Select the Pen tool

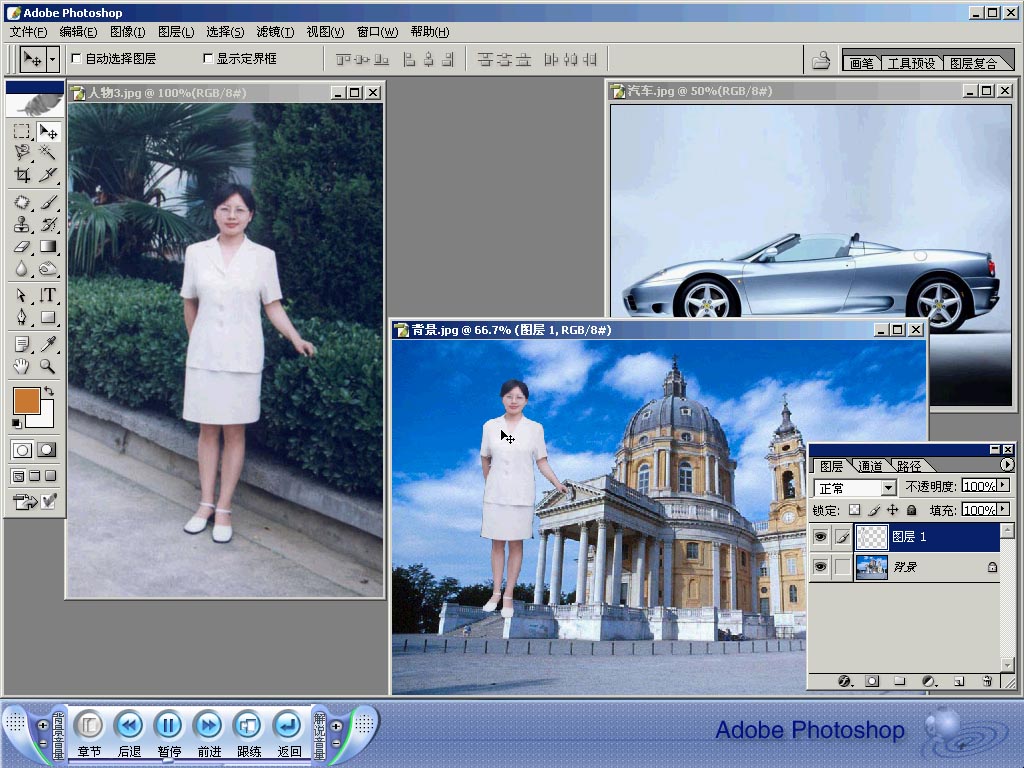(22, 317)
